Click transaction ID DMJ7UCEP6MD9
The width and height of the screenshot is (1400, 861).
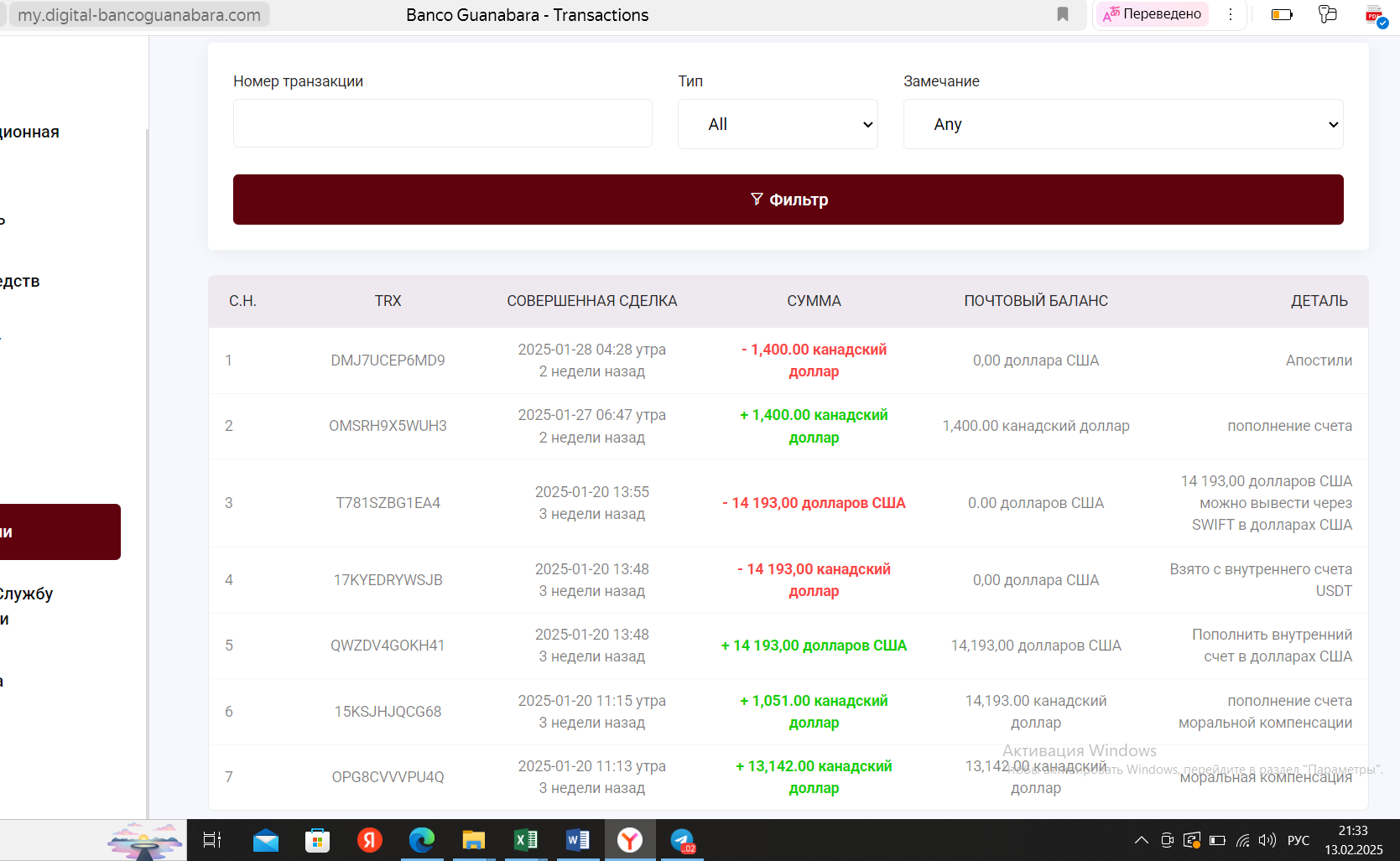[x=388, y=360]
